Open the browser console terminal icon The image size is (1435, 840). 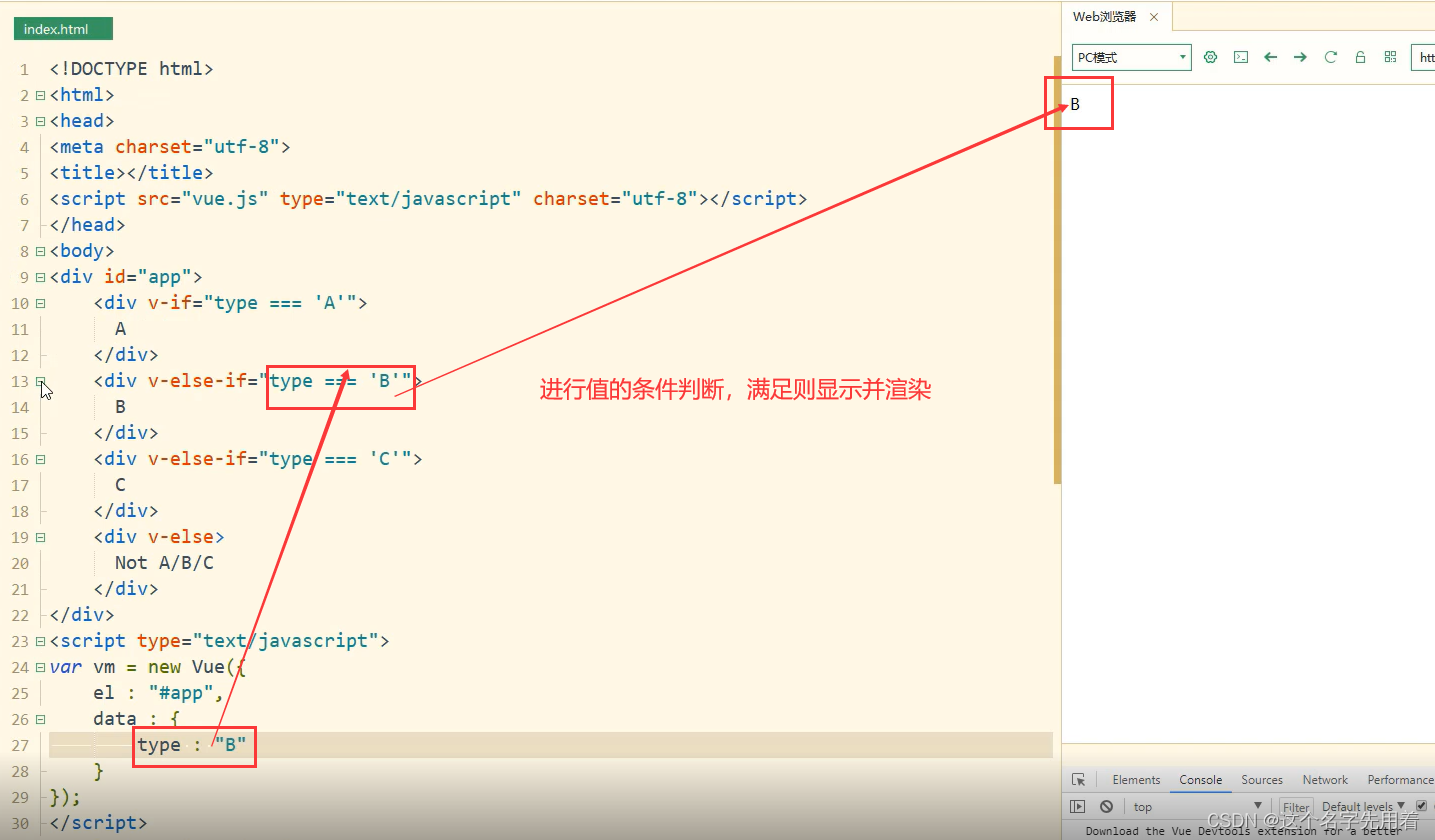1241,57
